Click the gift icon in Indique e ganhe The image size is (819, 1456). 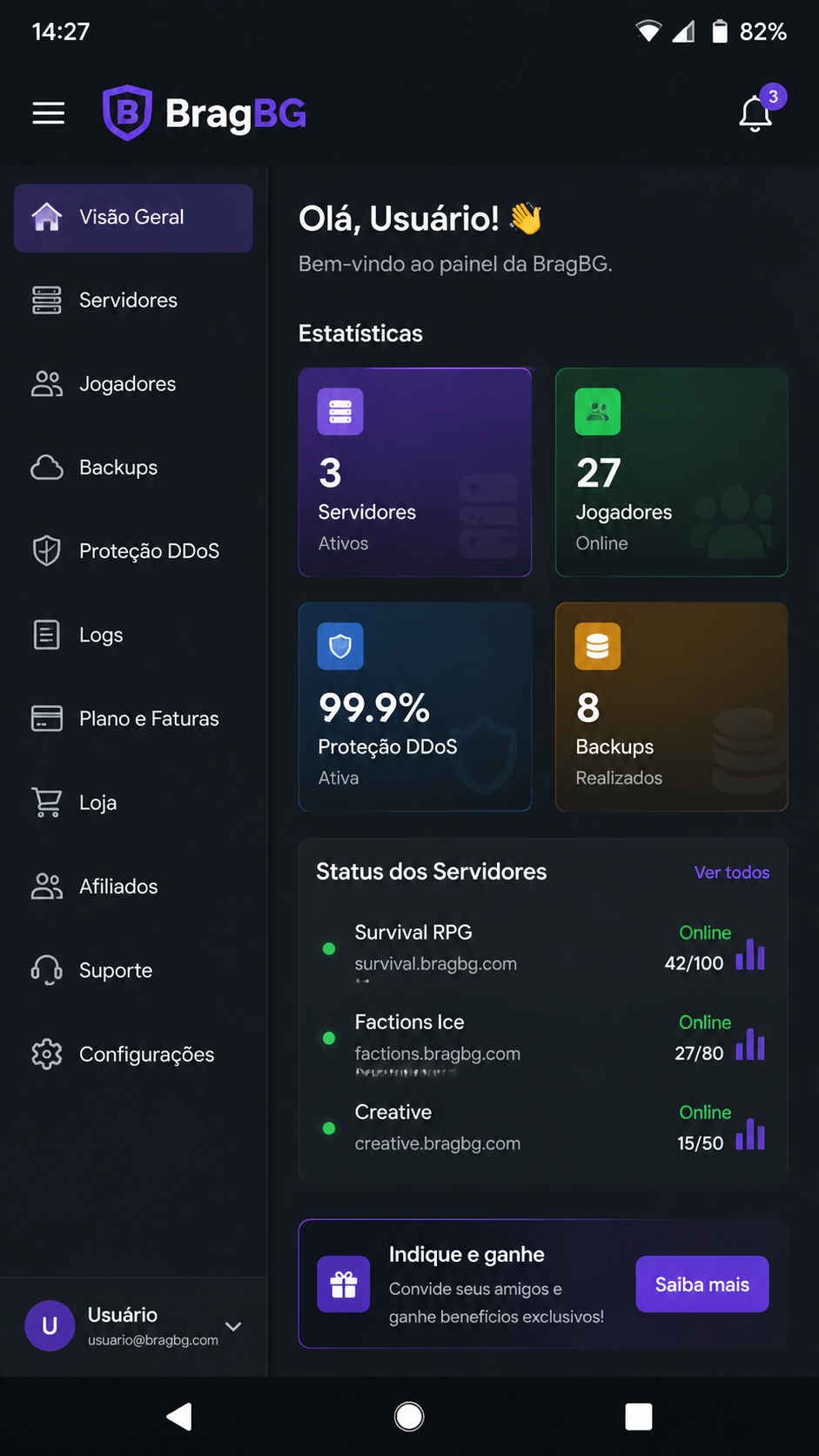click(344, 1284)
